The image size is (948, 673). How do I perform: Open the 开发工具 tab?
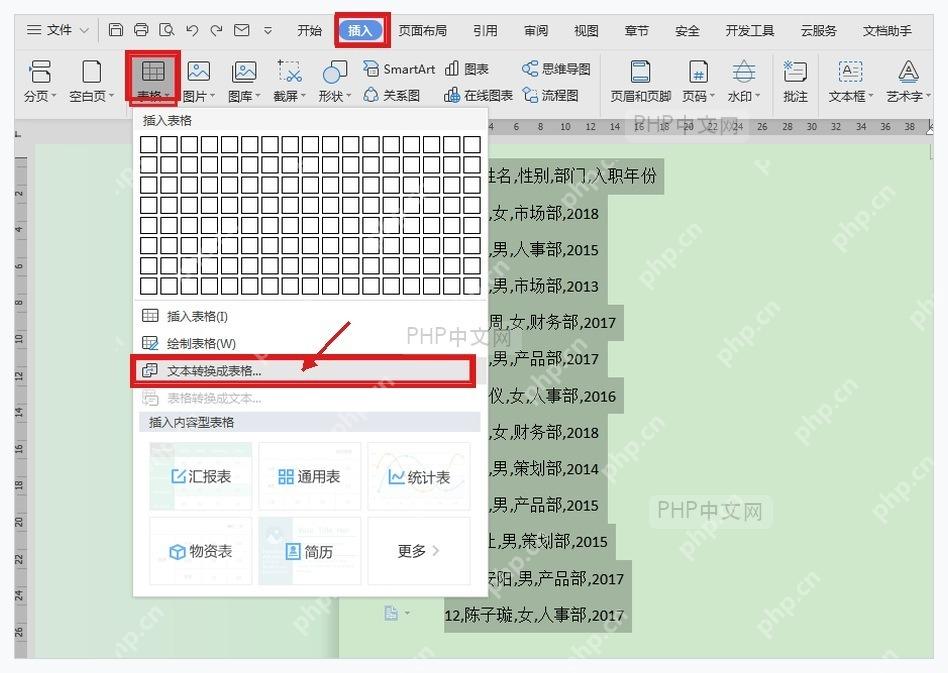tap(750, 30)
